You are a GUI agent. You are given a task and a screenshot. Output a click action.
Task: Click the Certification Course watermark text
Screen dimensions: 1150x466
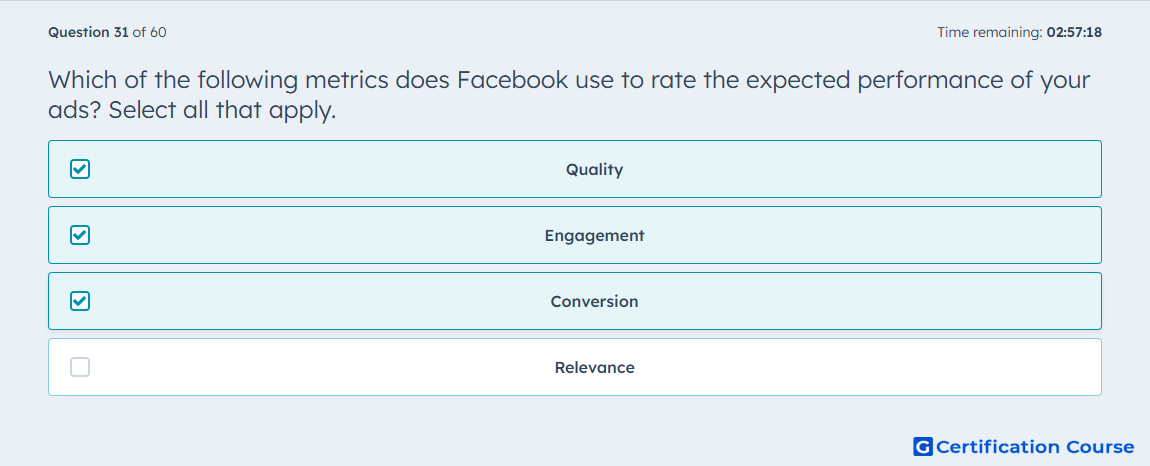pyautogui.click(x=1035, y=447)
